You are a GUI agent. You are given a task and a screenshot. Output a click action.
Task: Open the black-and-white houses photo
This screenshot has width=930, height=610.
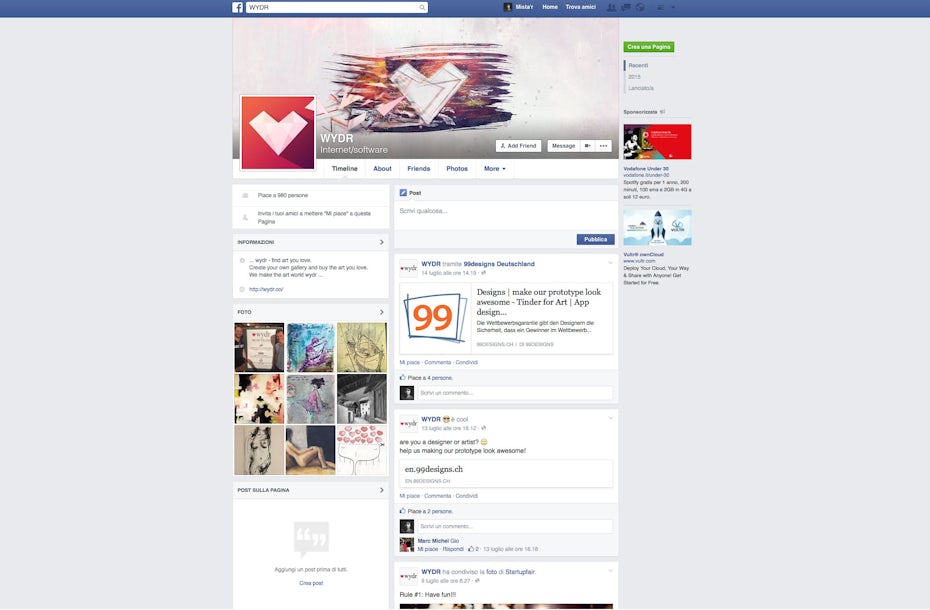point(362,399)
